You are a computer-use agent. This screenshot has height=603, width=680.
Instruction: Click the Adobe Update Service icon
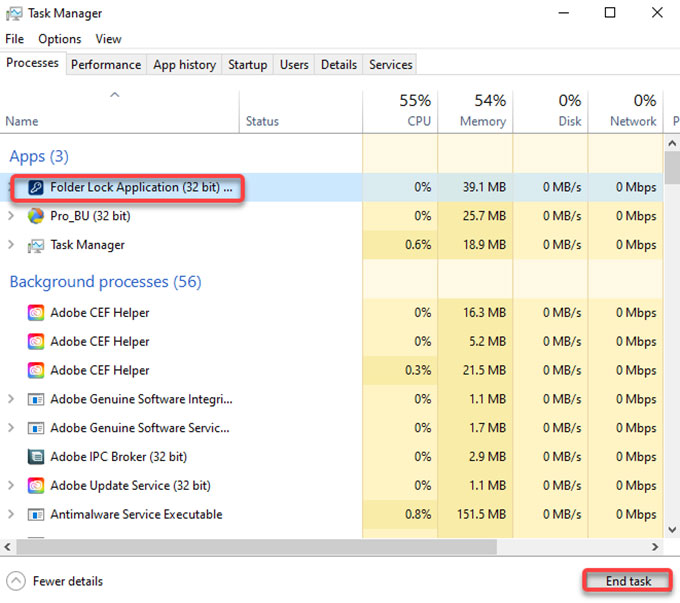pos(36,485)
